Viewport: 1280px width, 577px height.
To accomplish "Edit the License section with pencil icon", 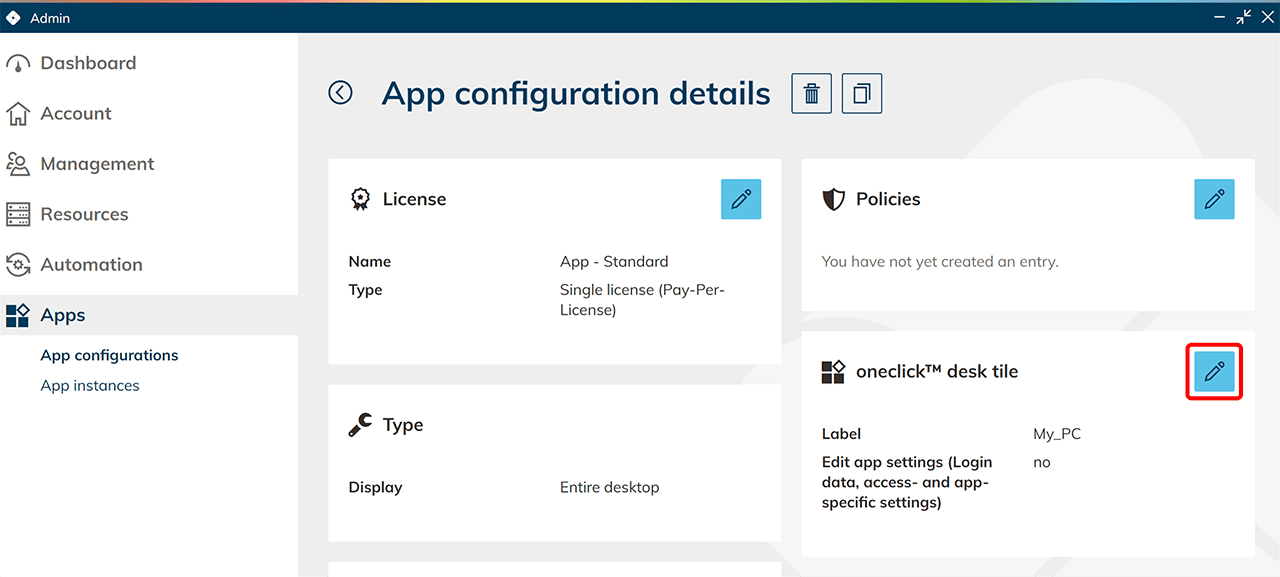I will [x=741, y=199].
